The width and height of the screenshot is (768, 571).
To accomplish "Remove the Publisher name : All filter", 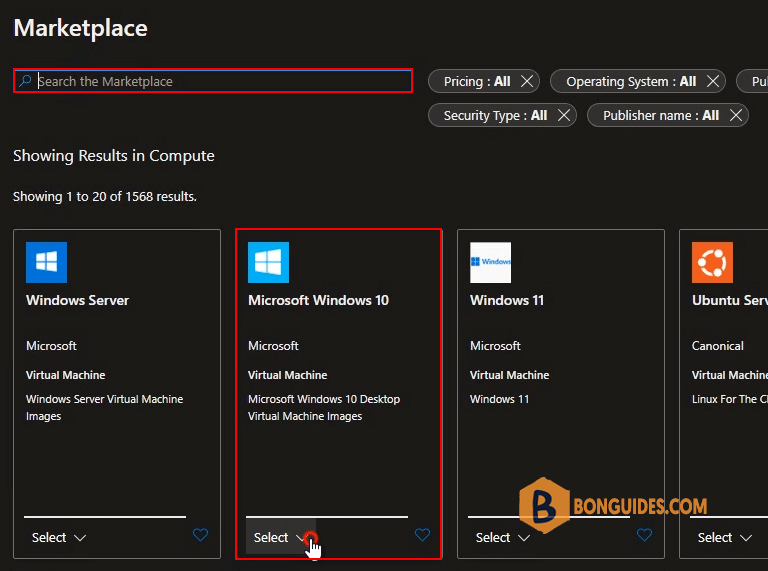I will coord(736,116).
